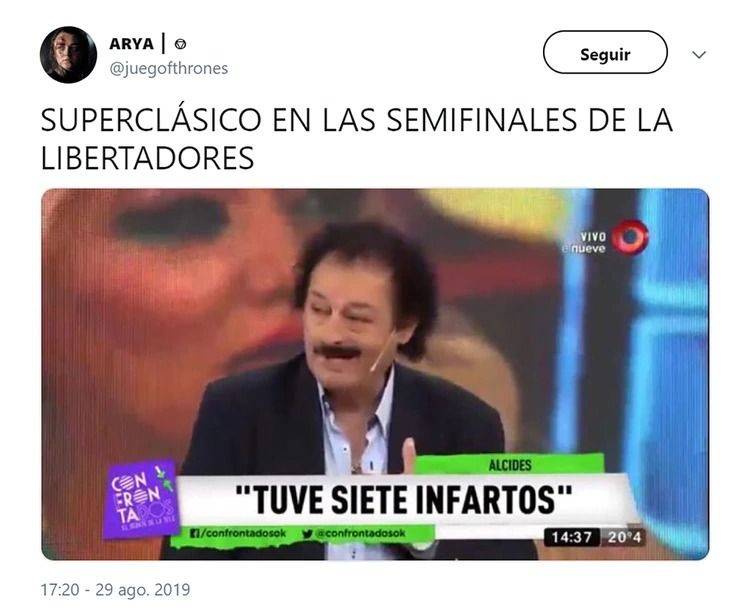Click the SUPERCLÁSICO tweet text
Viewport: 750px width, 611px height.
tap(357, 139)
